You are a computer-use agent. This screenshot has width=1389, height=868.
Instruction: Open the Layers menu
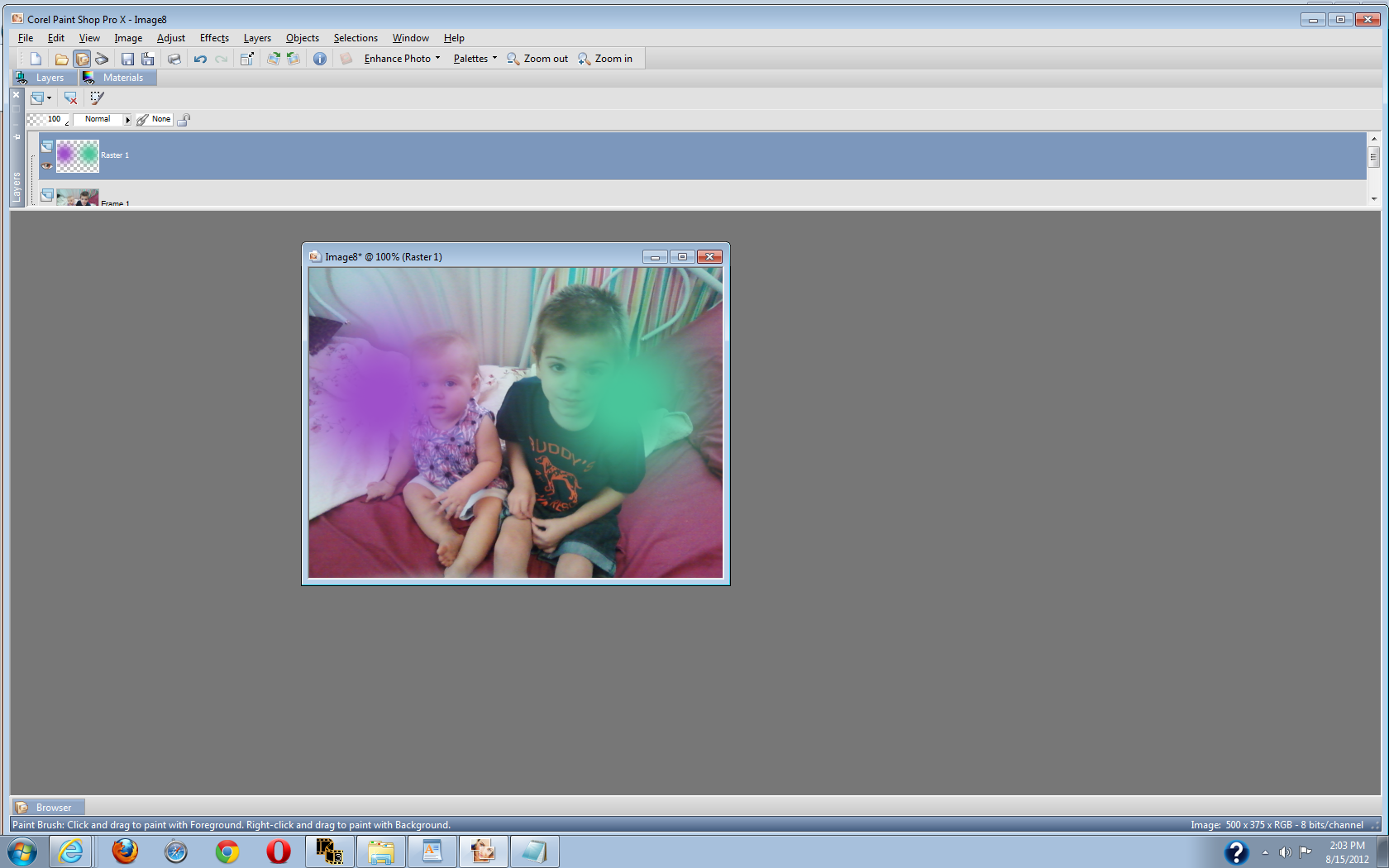pyautogui.click(x=257, y=38)
